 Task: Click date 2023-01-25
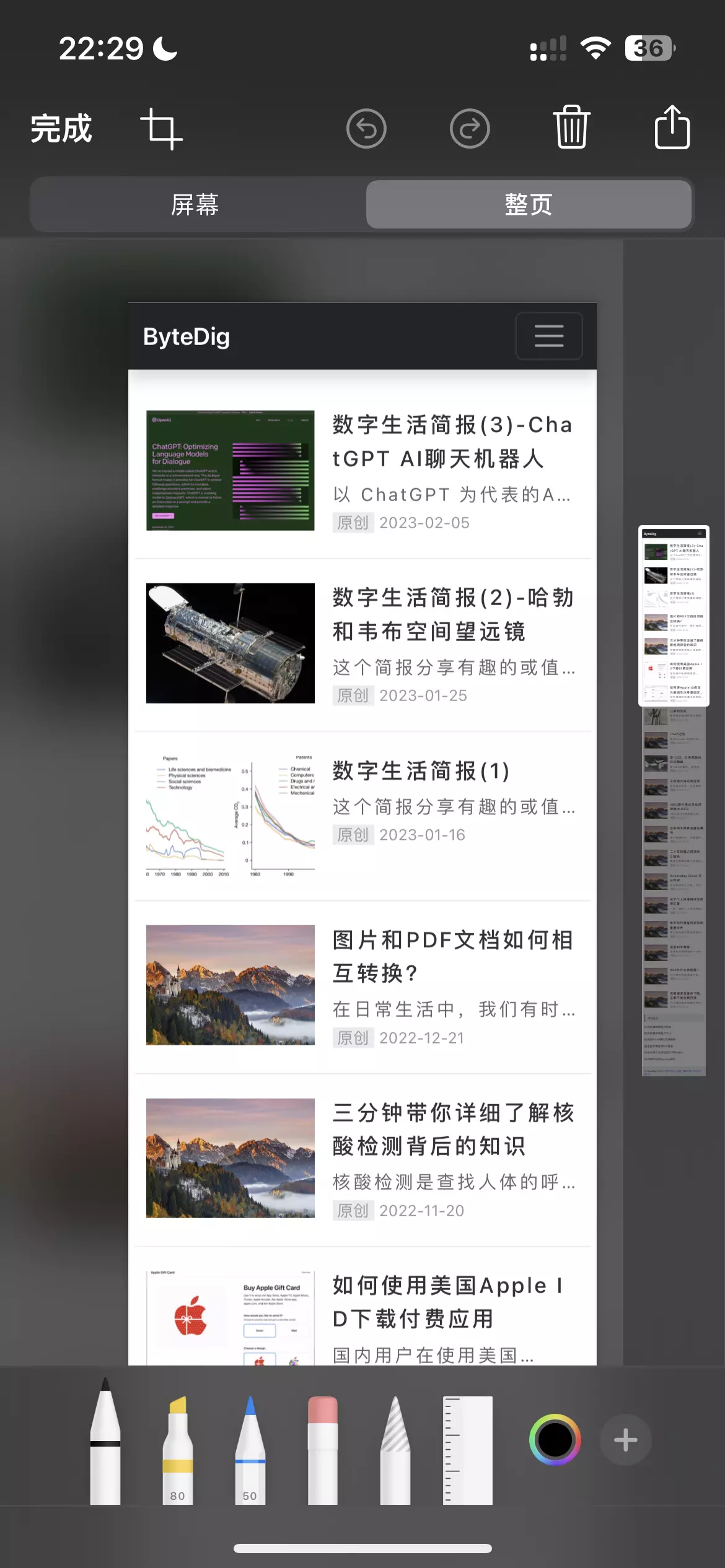pos(423,695)
